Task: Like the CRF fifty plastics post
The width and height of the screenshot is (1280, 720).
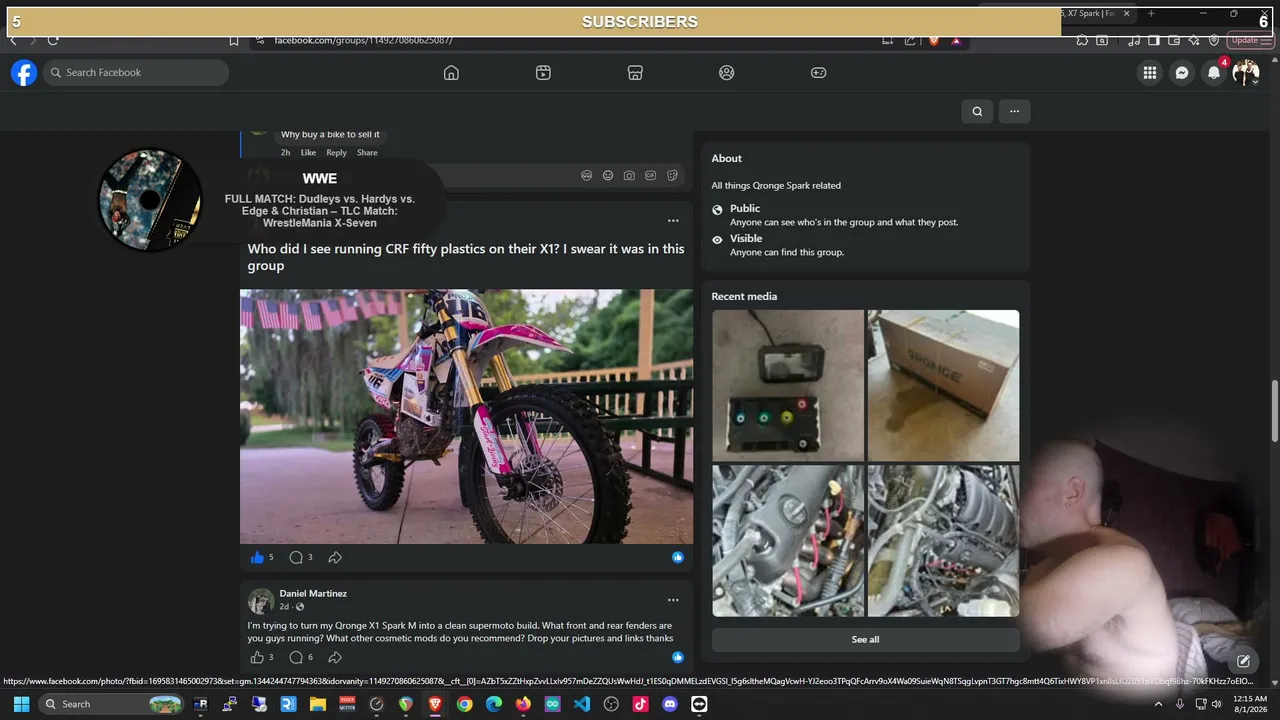Action: click(x=257, y=557)
